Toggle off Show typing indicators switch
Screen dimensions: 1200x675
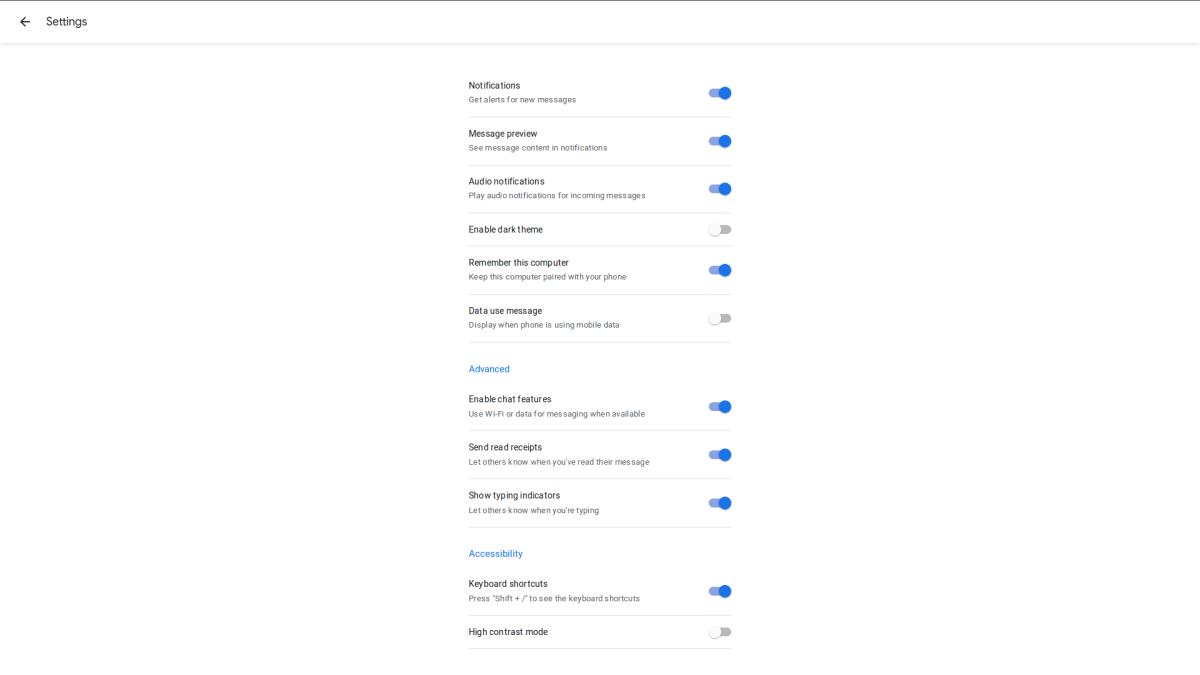tap(720, 503)
